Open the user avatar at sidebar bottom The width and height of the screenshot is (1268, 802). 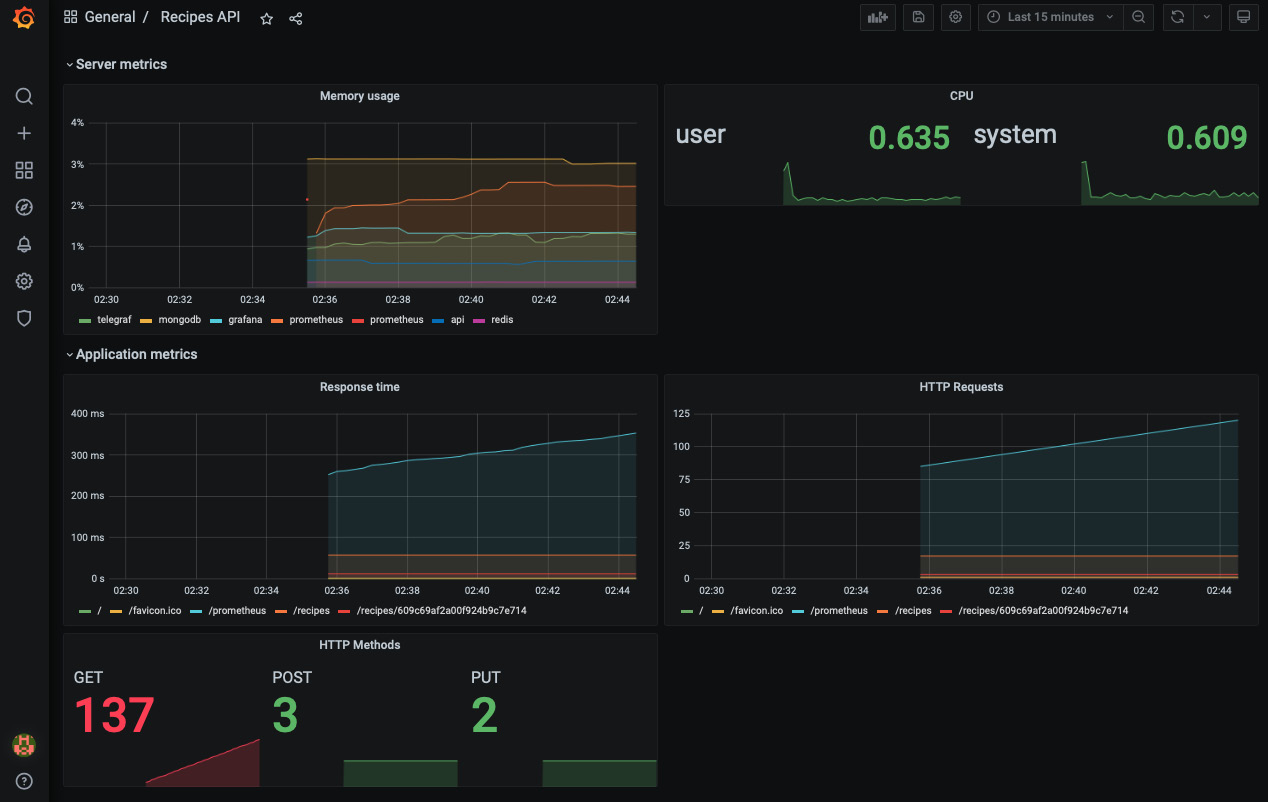(24, 744)
